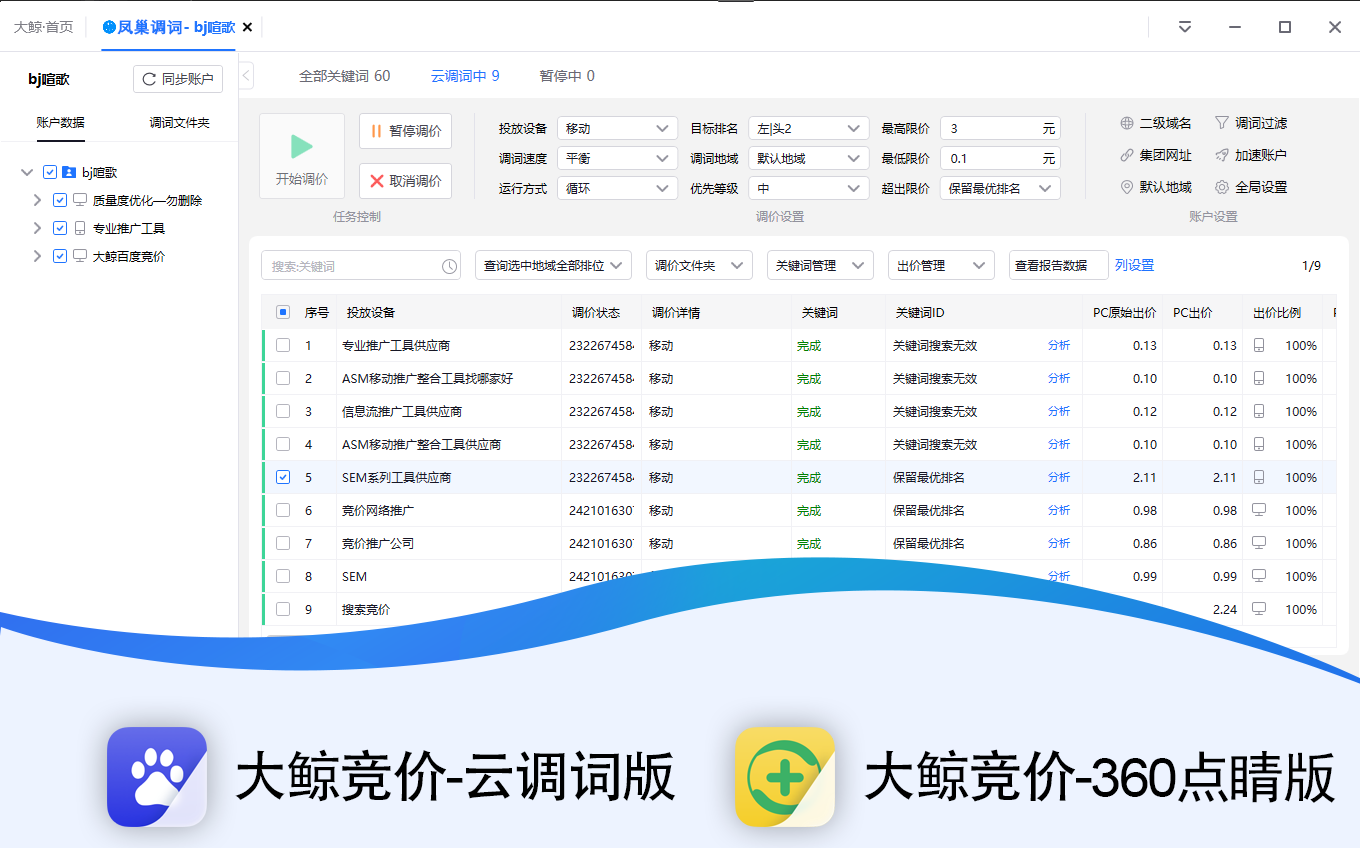Open the 运行方式 dropdown showing 循环

pyautogui.click(x=618, y=188)
